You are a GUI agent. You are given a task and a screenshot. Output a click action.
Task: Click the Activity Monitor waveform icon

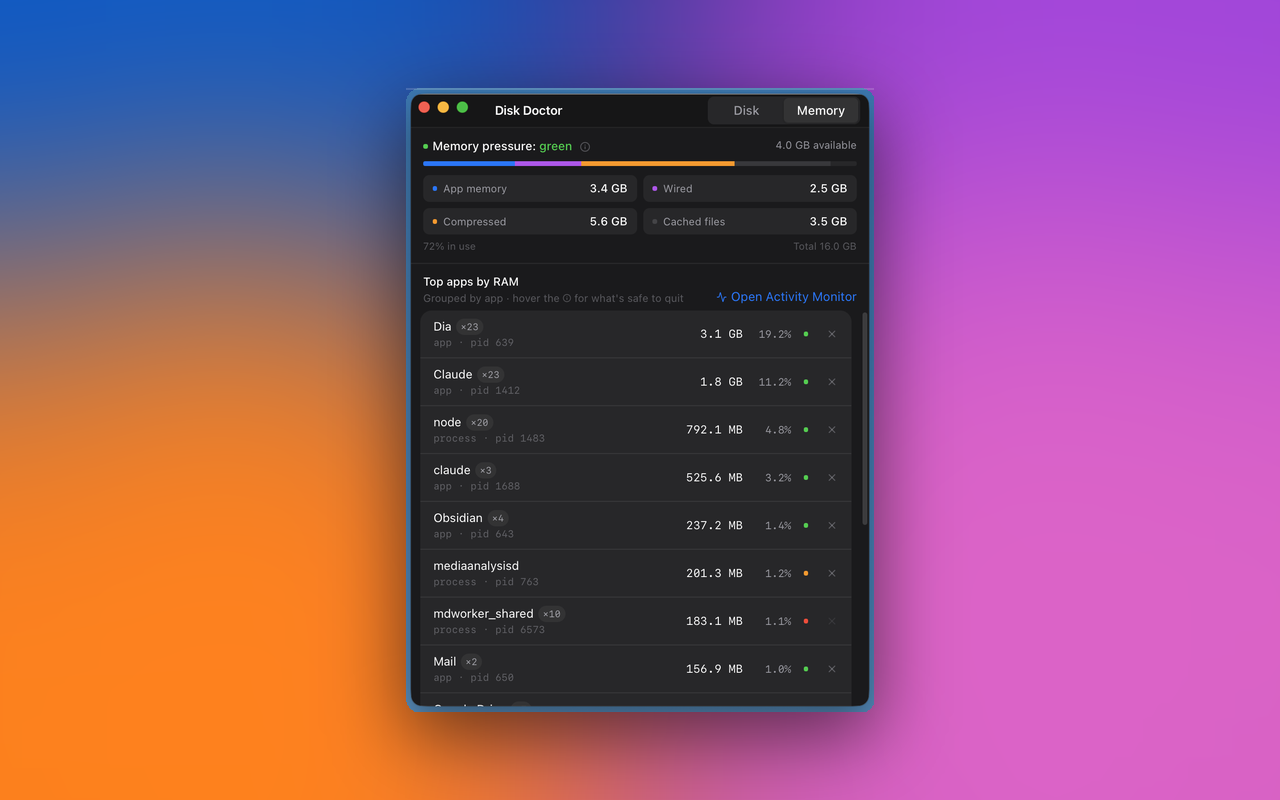[722, 297]
